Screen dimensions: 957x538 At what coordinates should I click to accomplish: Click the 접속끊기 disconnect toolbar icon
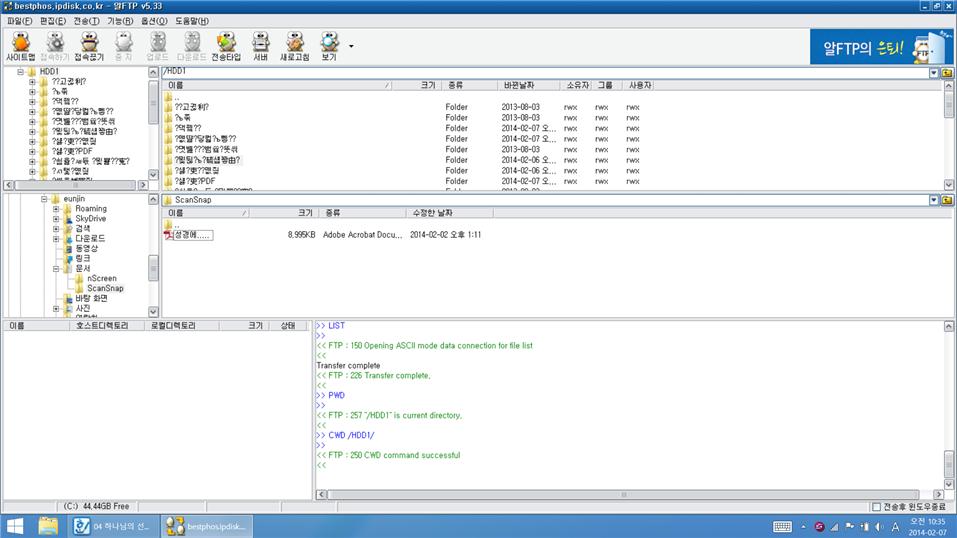tap(89, 46)
